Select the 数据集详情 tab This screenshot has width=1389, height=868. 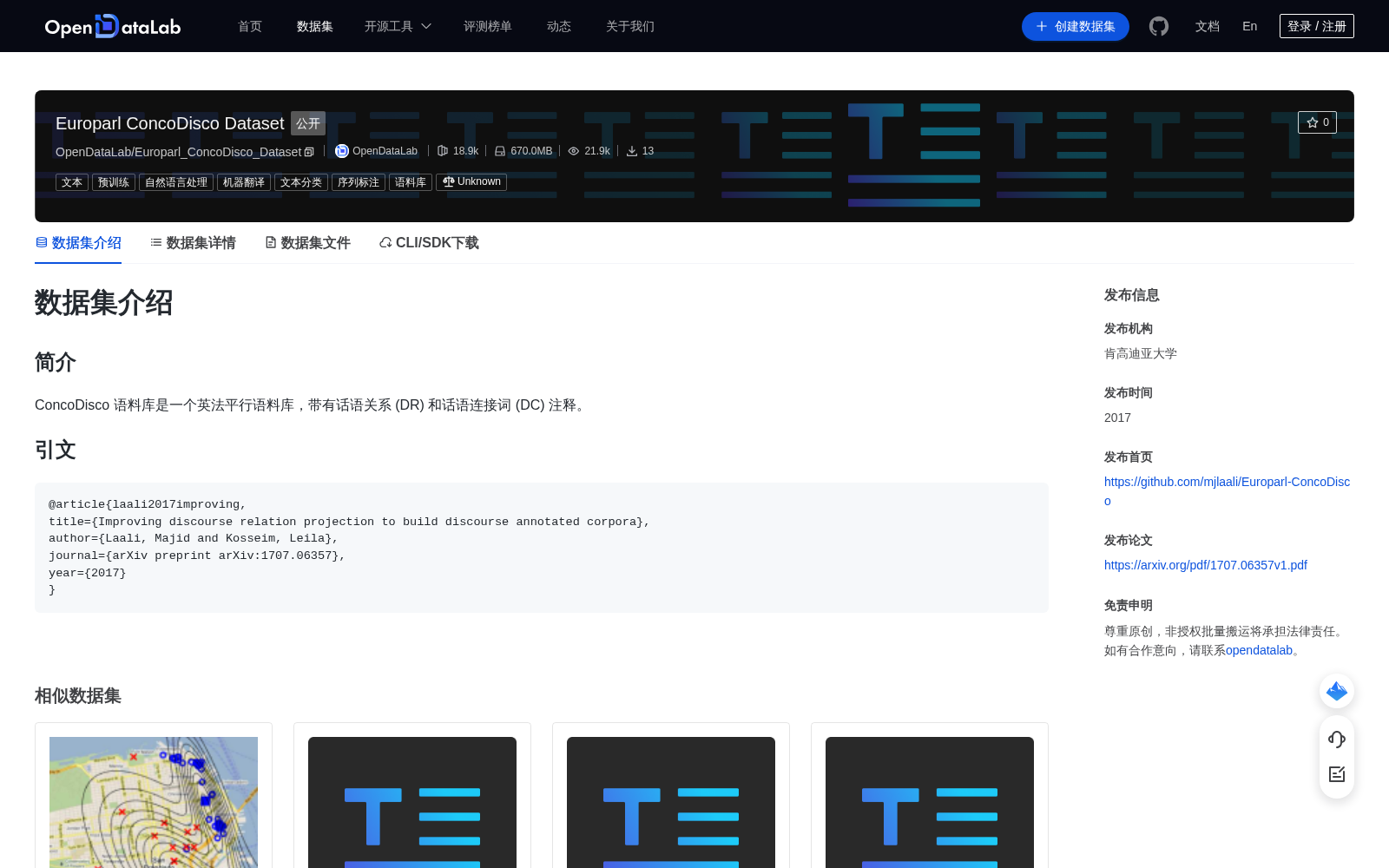[193, 243]
